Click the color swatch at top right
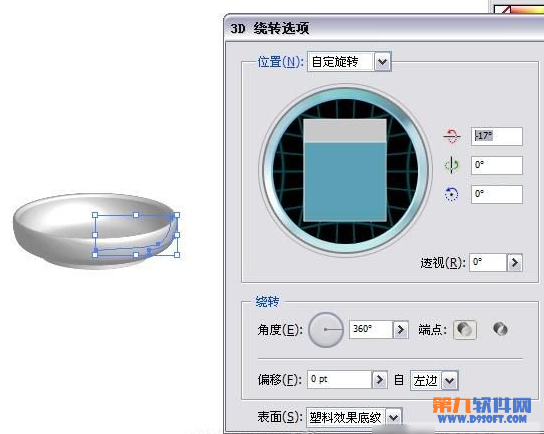Screen dimensions: 544x434 click(x=519, y=8)
